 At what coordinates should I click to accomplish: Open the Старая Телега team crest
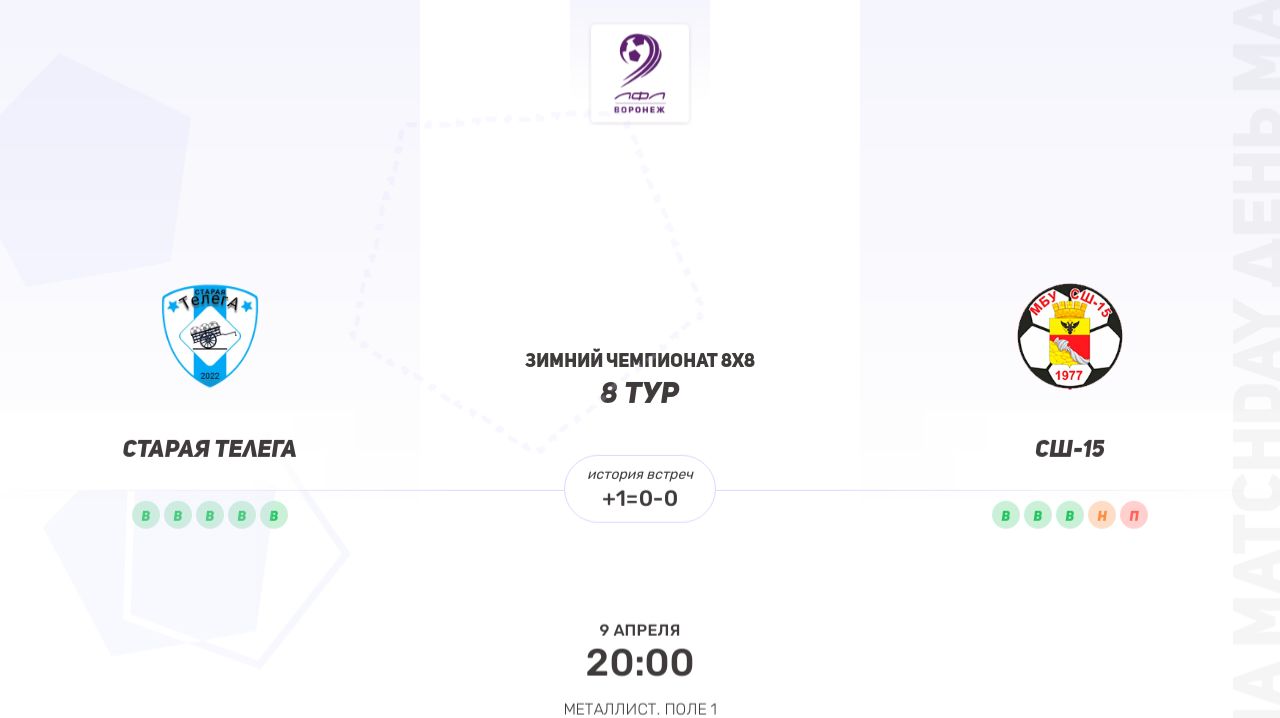[x=210, y=336]
